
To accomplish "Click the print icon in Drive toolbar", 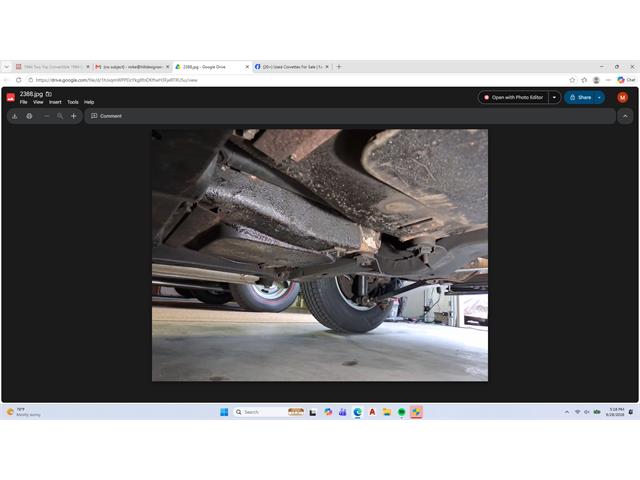I will click(x=29, y=116).
